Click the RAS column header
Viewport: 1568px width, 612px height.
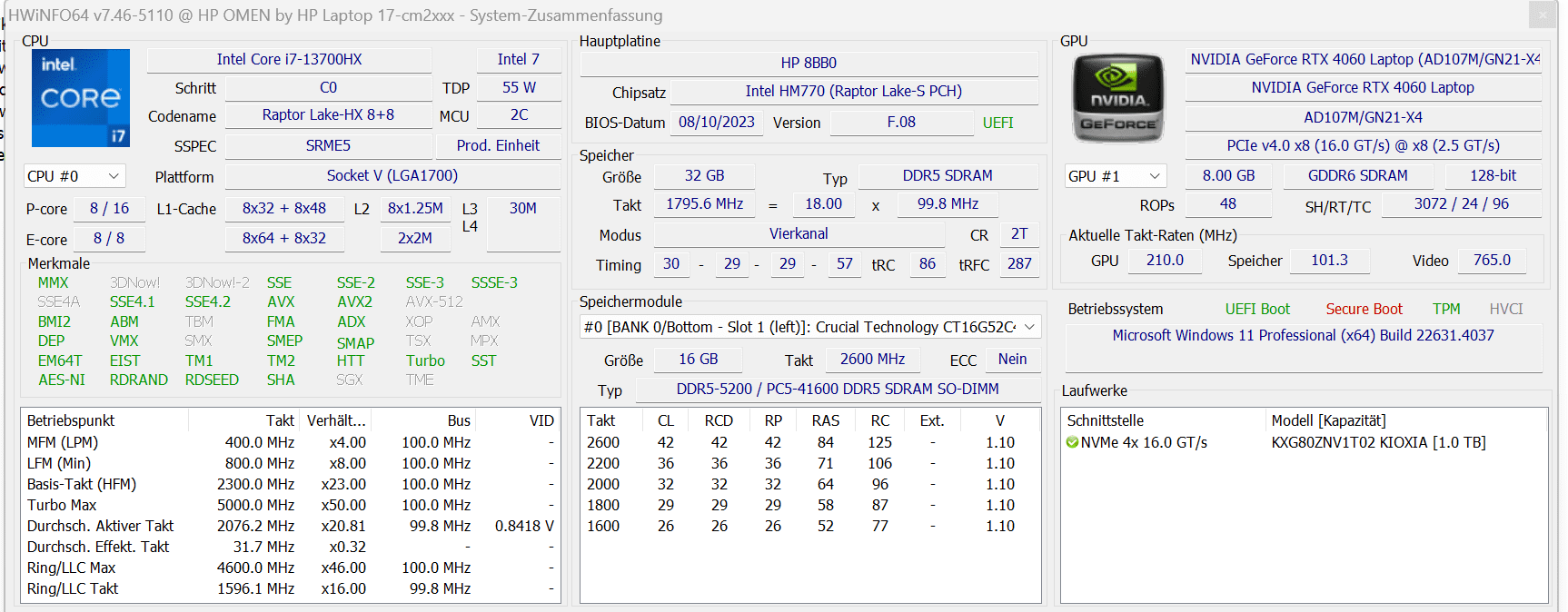[825, 420]
